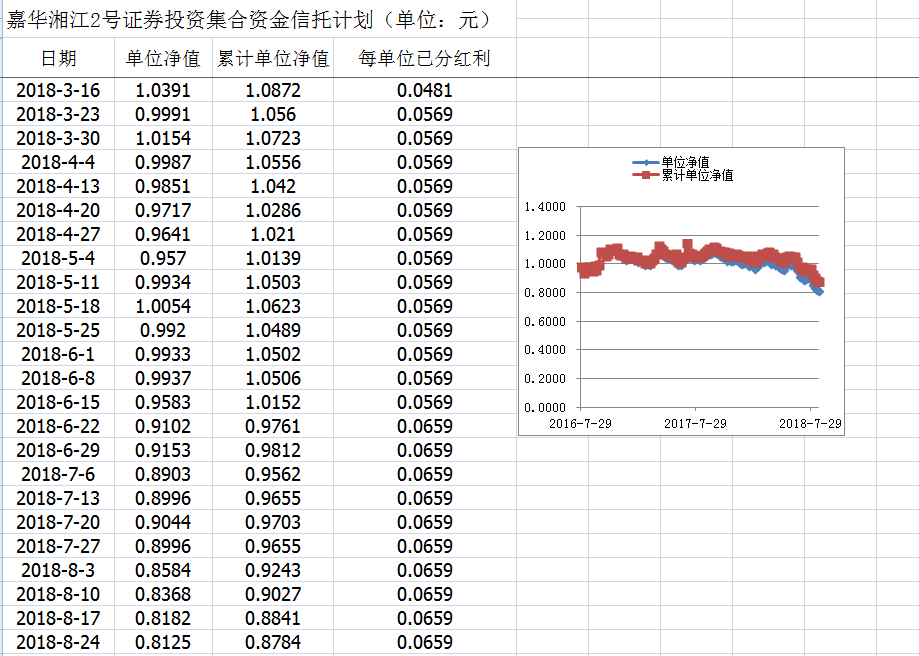Screen dimensions: 919x656
Task: Select date cell 2018-3-16
Action: click(x=59, y=90)
